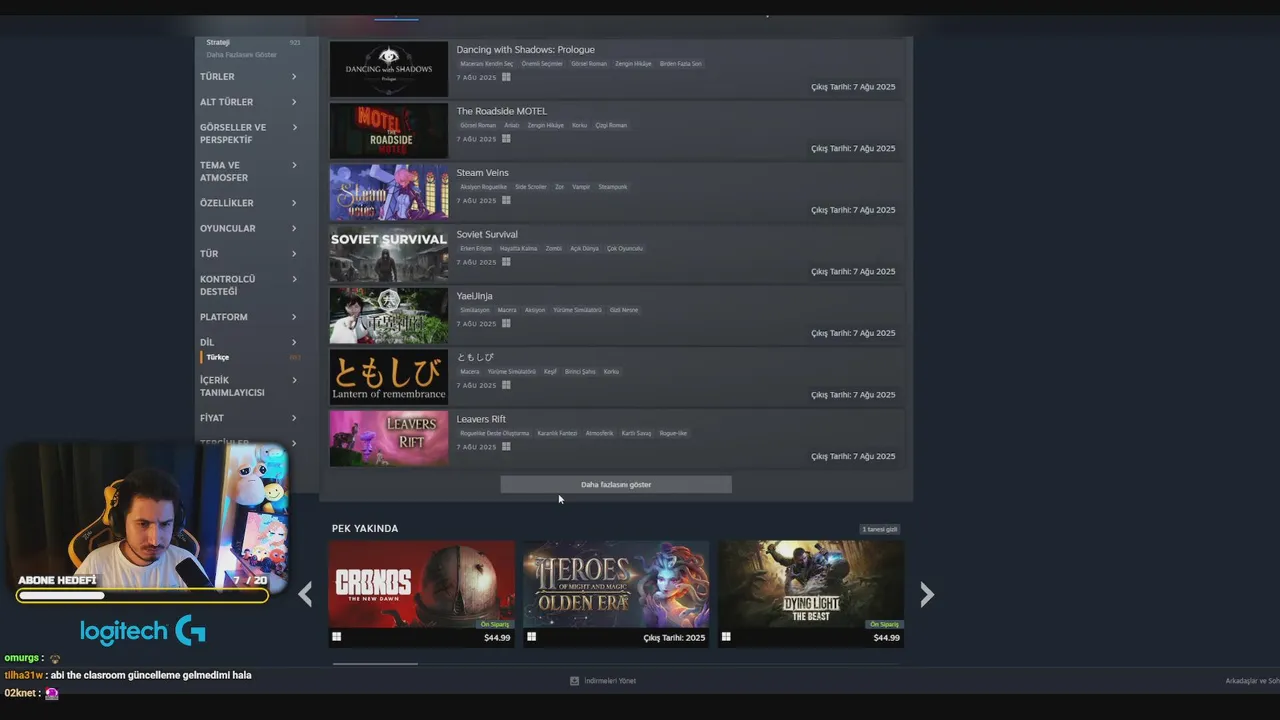This screenshot has height=720, width=1280.
Task: Expand the ÖZELLİKLER filter section
Action: (x=249, y=203)
